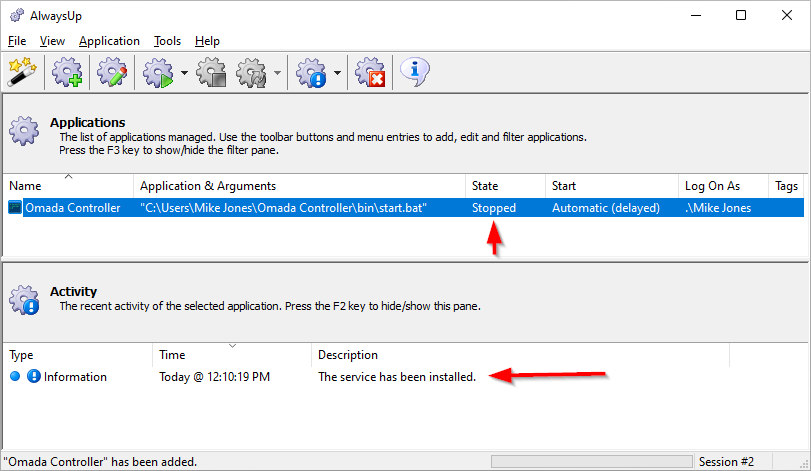Click the blue dot icon in activity row
The height and width of the screenshot is (471, 811).
[15, 376]
